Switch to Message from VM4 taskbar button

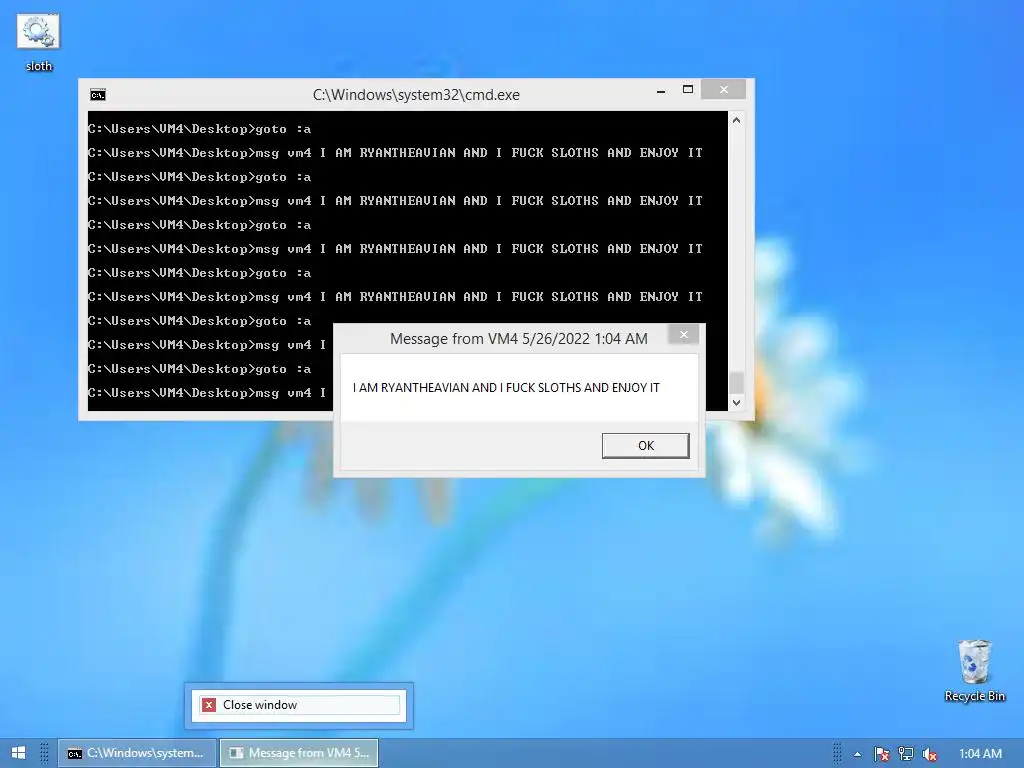[x=299, y=753]
